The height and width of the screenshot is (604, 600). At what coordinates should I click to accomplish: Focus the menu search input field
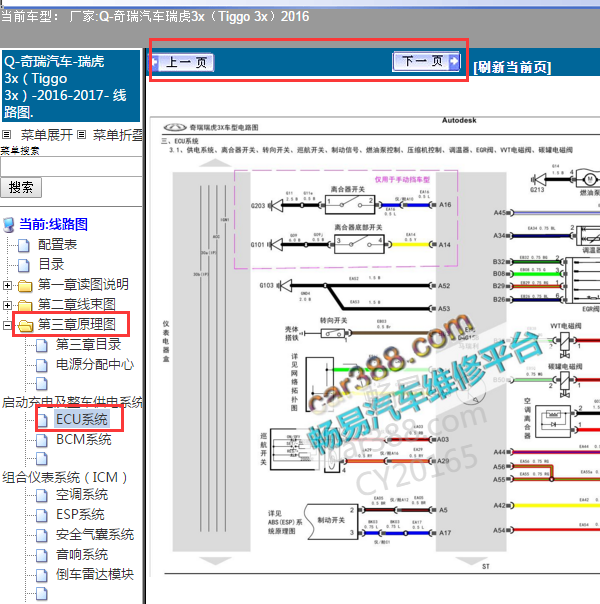pyautogui.click(x=71, y=167)
